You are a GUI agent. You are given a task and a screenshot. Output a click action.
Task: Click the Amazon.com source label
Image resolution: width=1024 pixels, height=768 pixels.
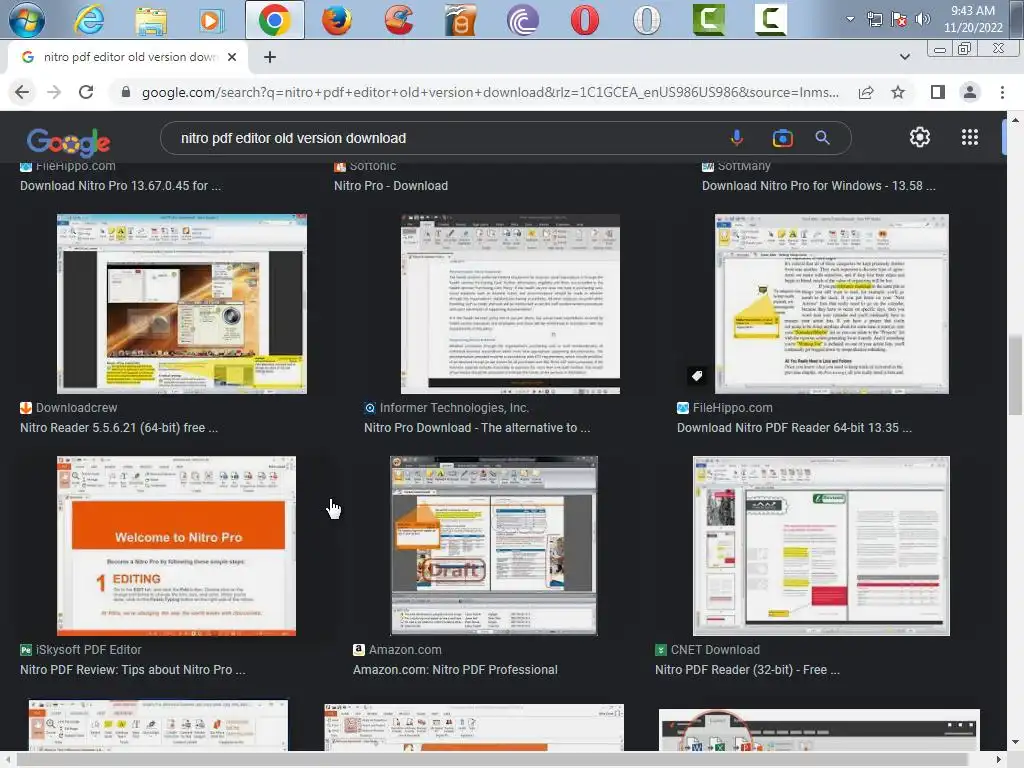[405, 650]
